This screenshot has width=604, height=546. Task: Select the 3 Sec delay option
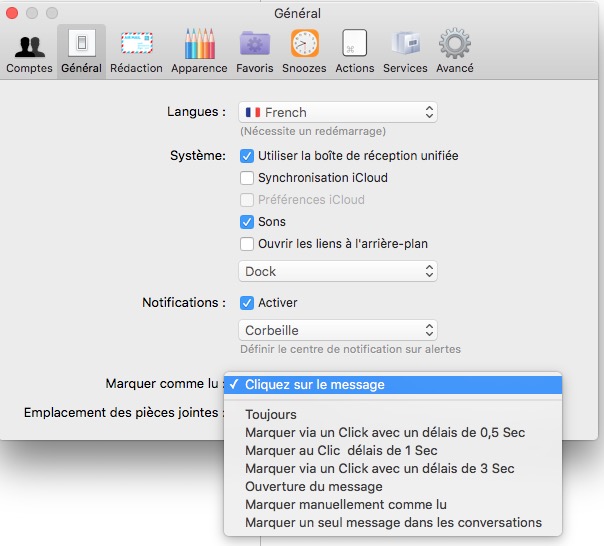pos(379,469)
